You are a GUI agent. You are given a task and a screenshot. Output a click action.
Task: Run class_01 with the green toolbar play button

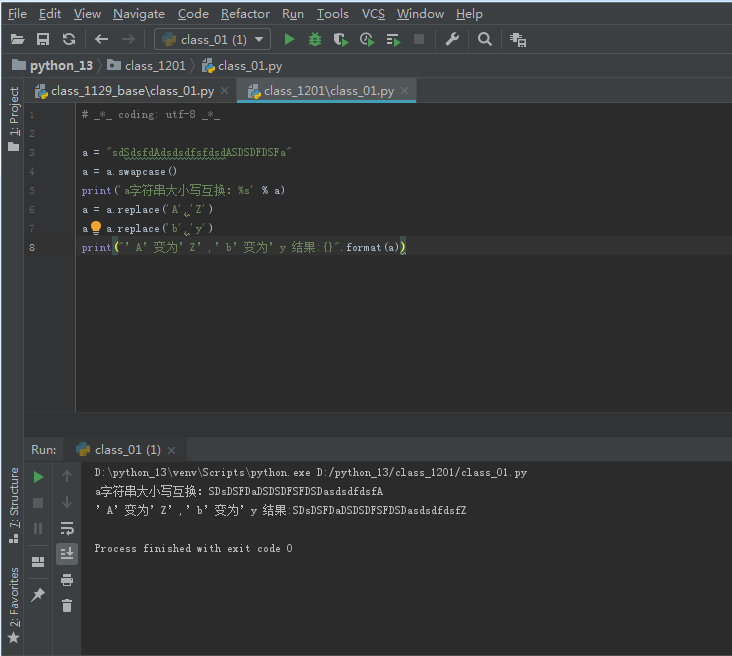click(x=290, y=39)
